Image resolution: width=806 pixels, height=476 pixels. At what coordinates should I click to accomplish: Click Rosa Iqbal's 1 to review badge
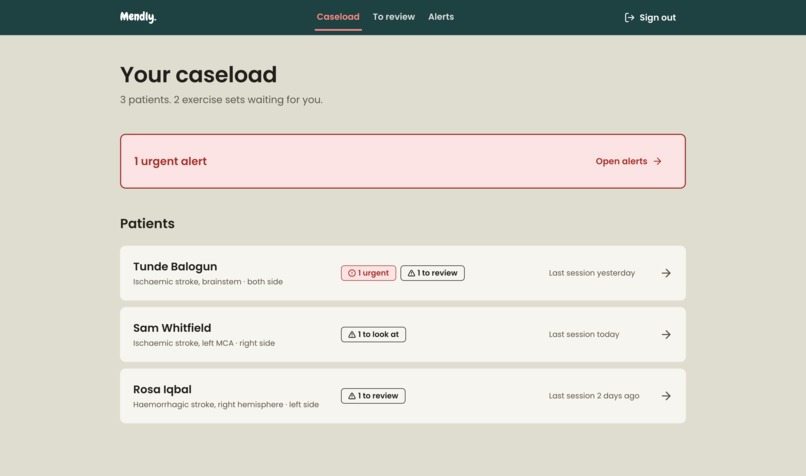[373, 396]
